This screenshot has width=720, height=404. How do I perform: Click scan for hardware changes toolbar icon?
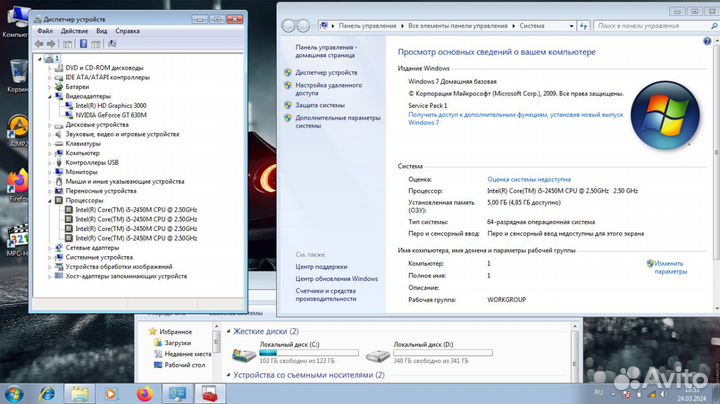point(112,44)
